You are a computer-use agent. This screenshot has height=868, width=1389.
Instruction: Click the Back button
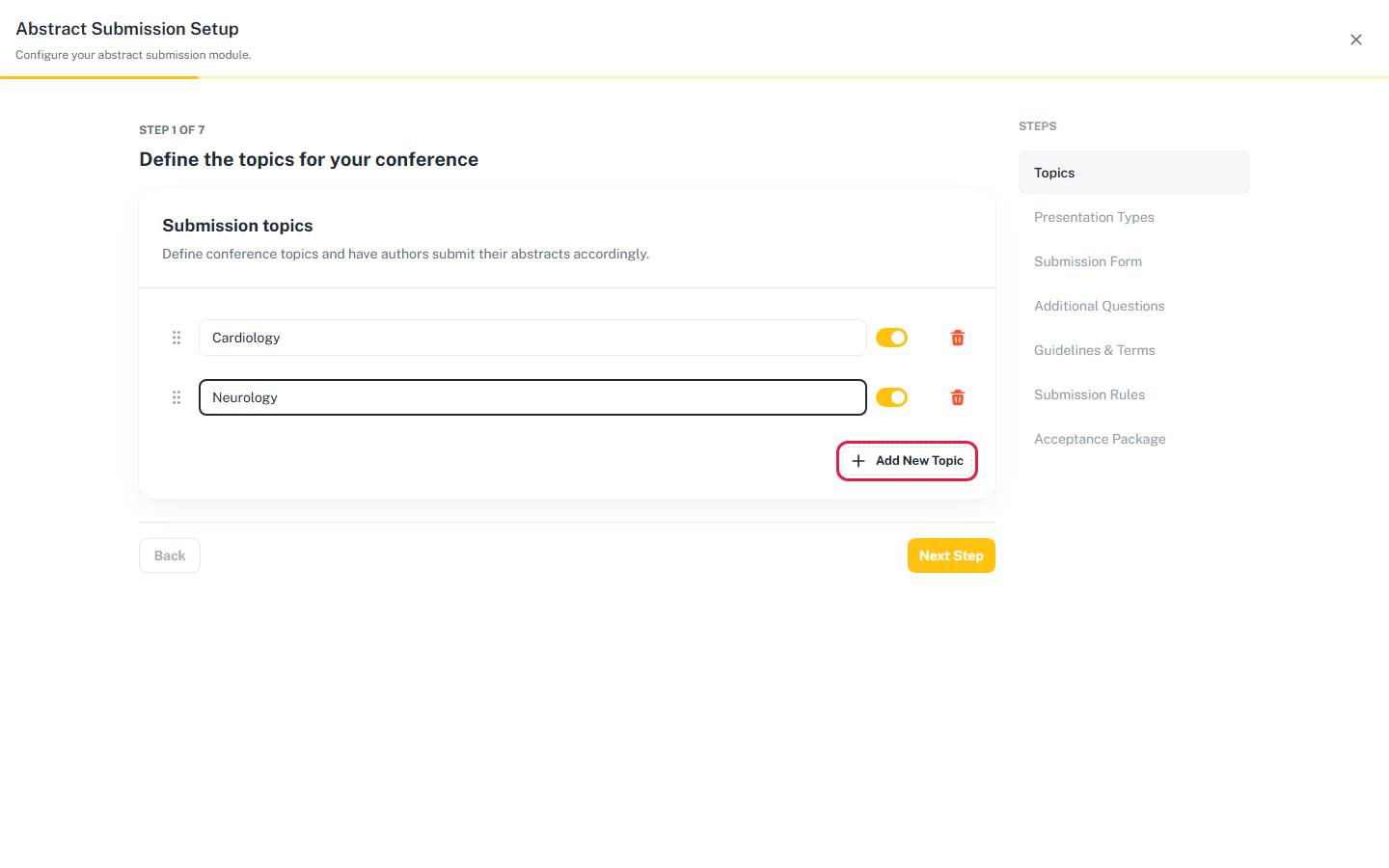[x=170, y=556]
